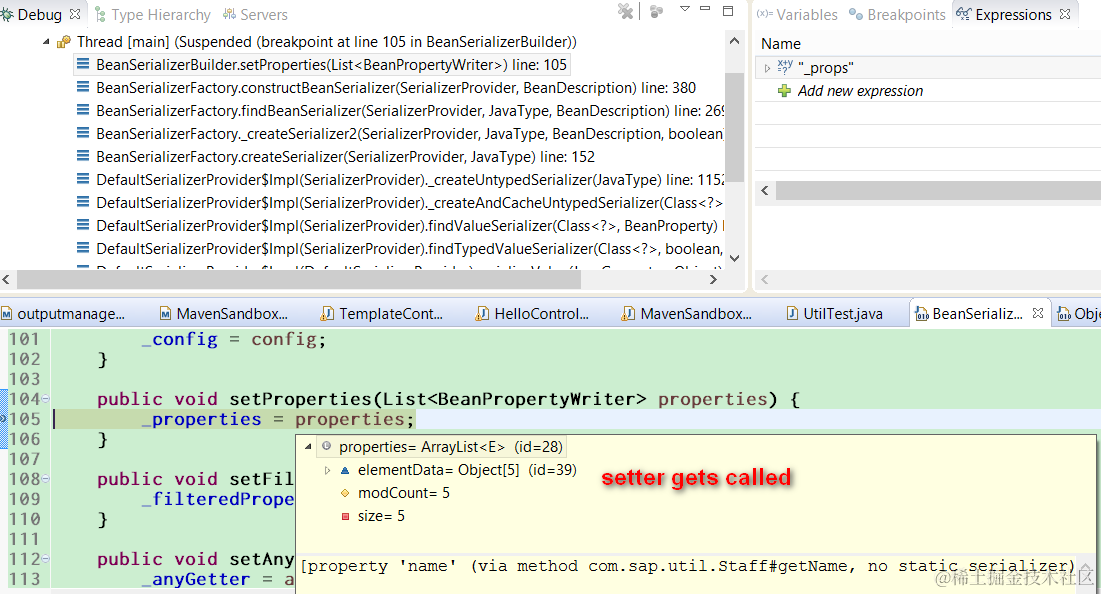Select modCount= 5 in the hover popup
Viewport: 1101px width, 594px height.
tap(404, 493)
